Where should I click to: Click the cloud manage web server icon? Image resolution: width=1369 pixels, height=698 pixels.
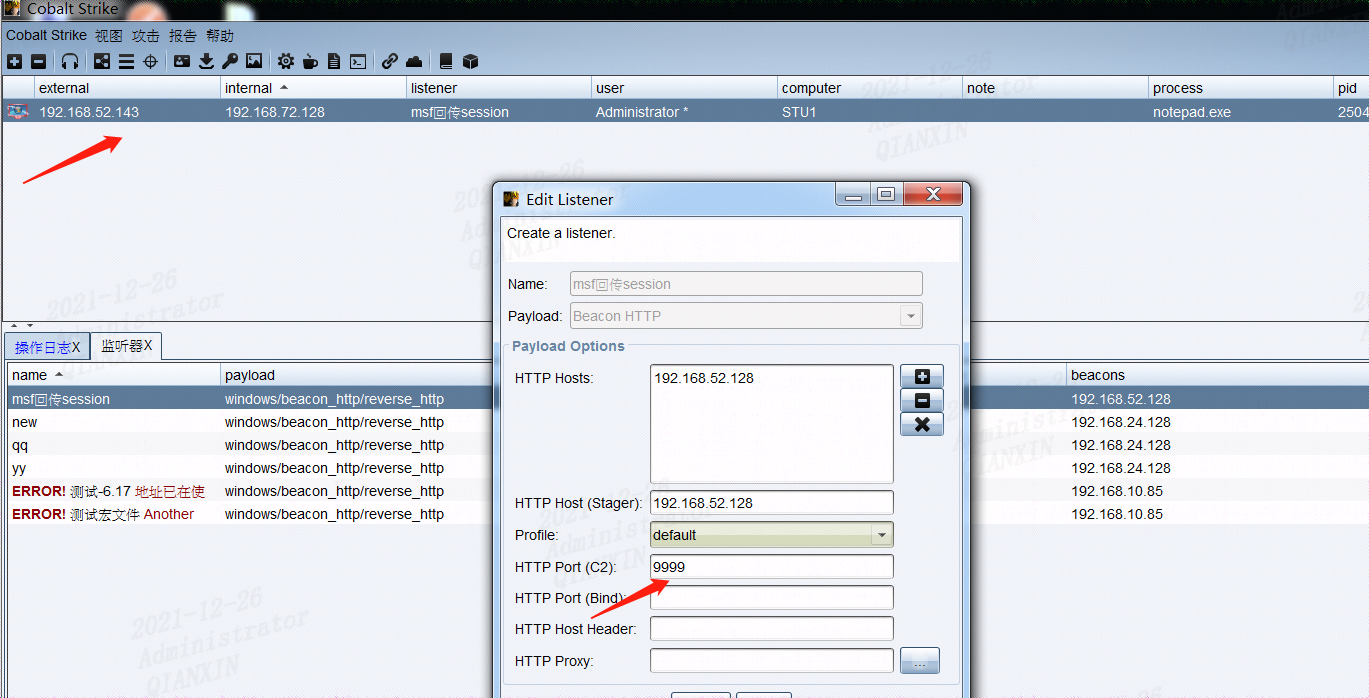(414, 61)
